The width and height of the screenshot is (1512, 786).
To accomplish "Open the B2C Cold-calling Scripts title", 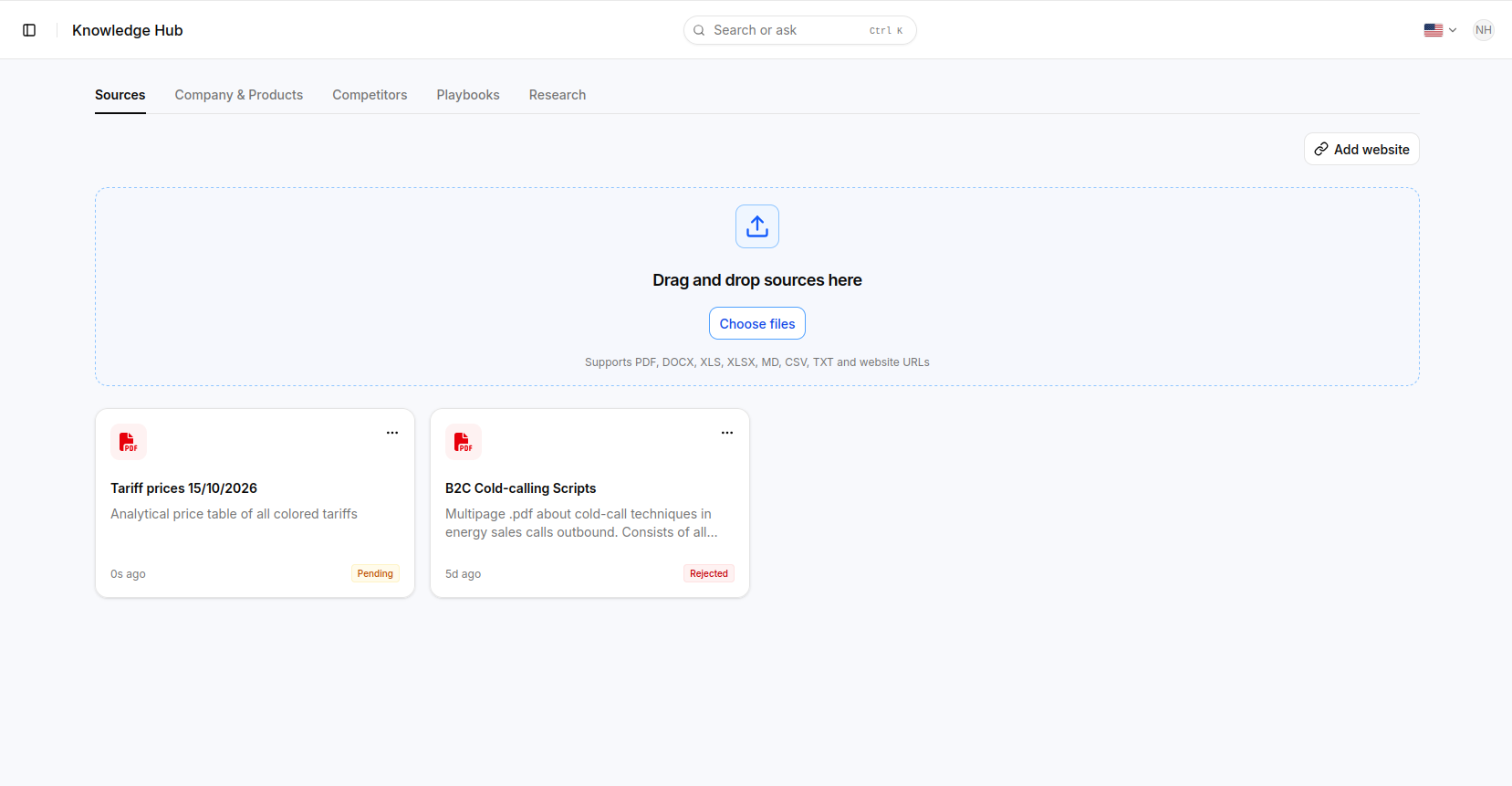I will click(521, 488).
